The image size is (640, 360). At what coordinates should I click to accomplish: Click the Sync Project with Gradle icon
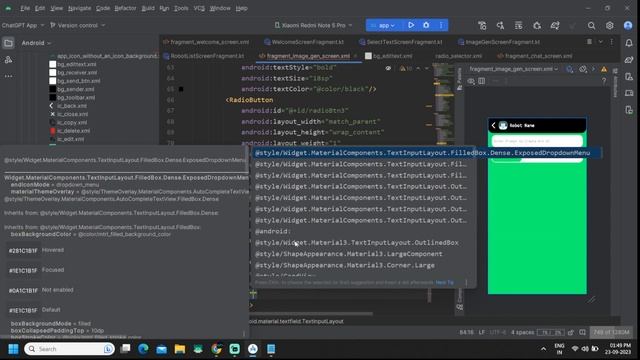click(555, 26)
